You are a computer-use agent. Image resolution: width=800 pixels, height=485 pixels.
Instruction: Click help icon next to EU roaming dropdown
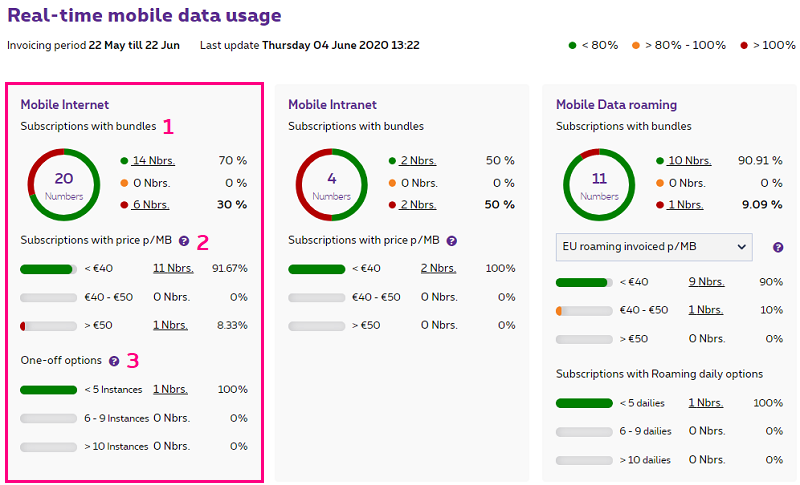(x=778, y=247)
